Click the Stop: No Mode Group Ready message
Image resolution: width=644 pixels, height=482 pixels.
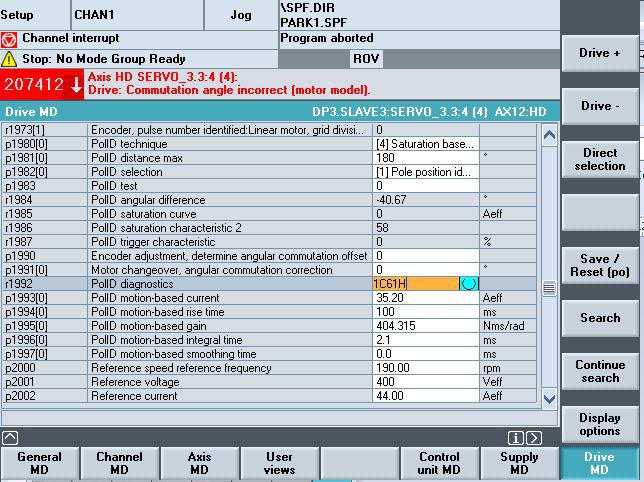coord(104,59)
